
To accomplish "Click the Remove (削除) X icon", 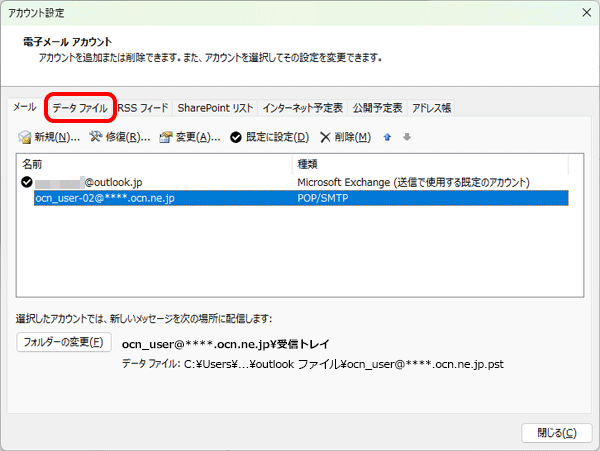I will (325, 137).
